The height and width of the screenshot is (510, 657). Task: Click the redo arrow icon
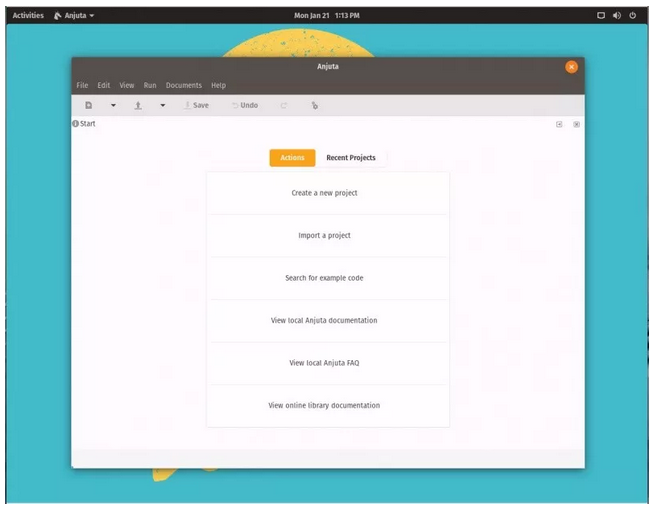click(x=284, y=106)
